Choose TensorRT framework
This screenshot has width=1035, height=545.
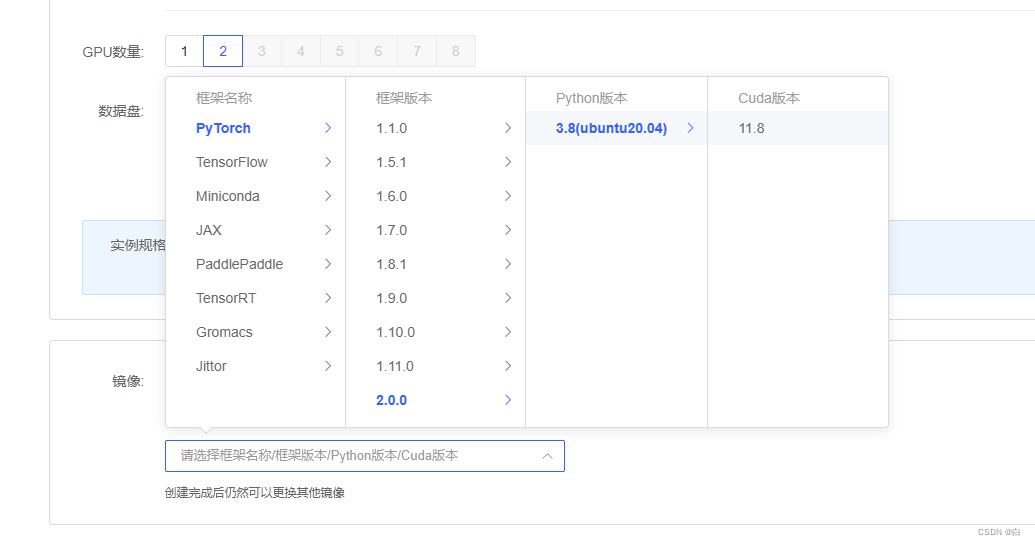point(255,298)
